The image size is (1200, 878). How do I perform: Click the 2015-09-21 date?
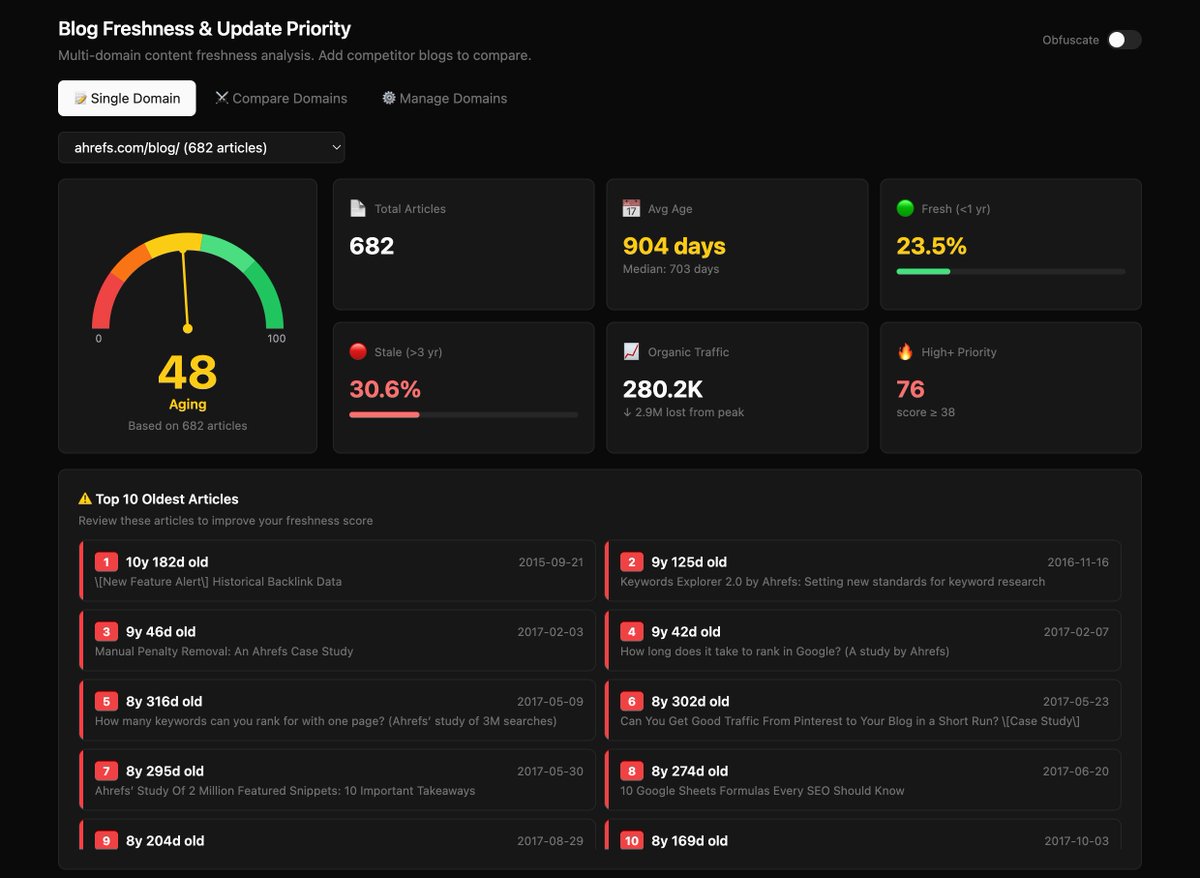coord(551,562)
